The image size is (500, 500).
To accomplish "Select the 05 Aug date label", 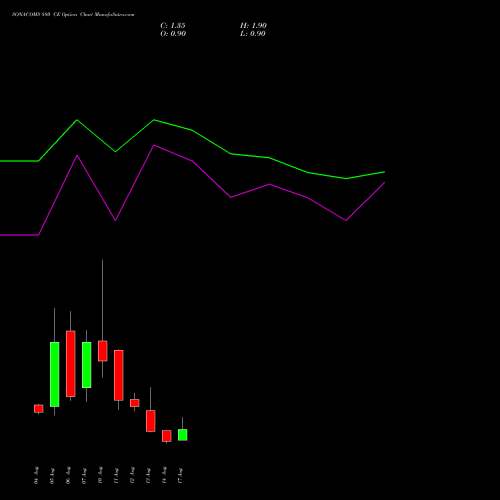I will tap(52, 475).
